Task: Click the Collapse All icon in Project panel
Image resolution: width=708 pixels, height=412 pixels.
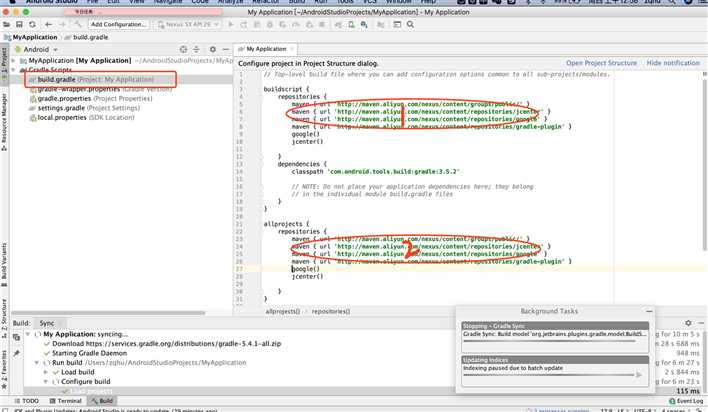Action: tap(196, 49)
